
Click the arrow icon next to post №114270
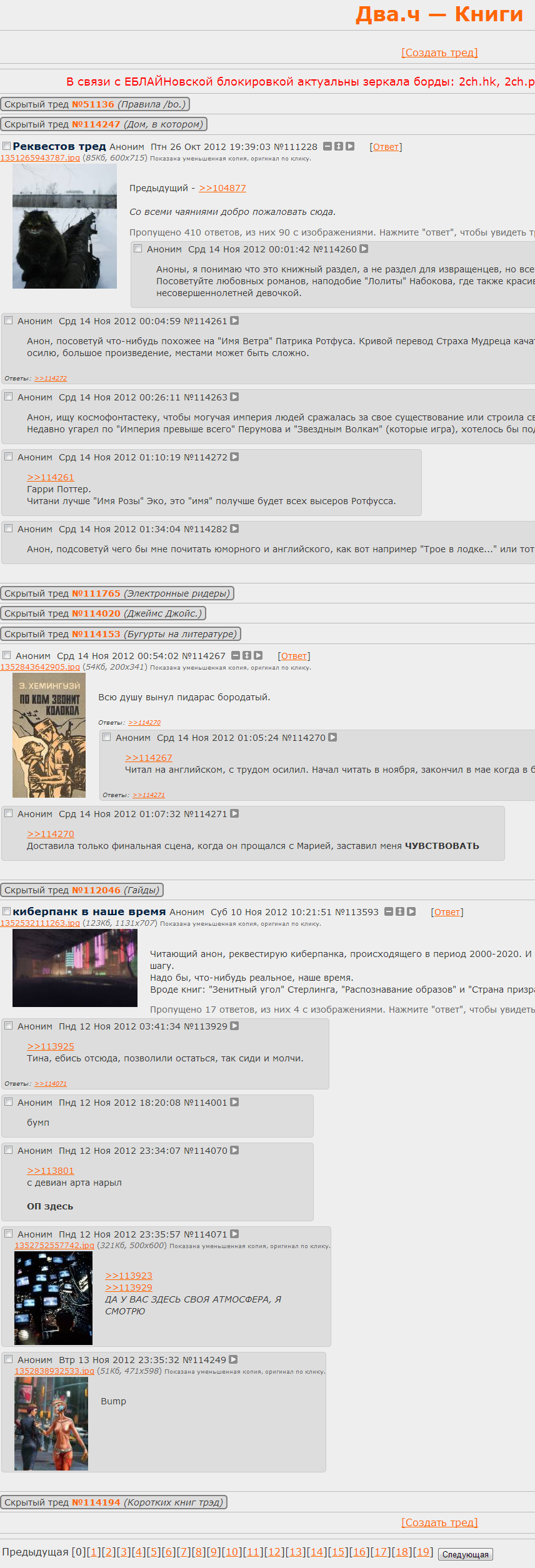[x=332, y=737]
